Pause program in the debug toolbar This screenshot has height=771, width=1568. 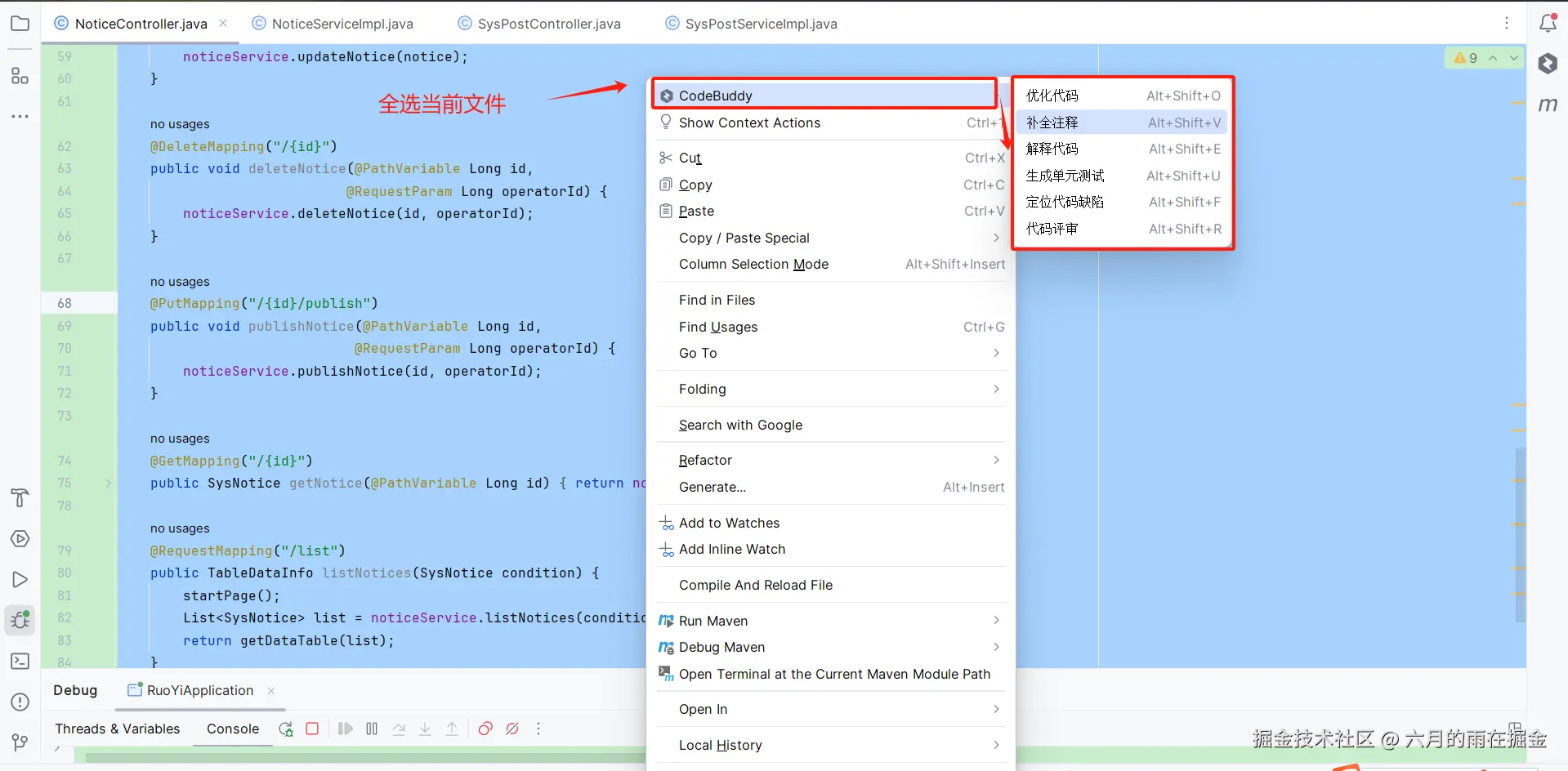point(372,729)
